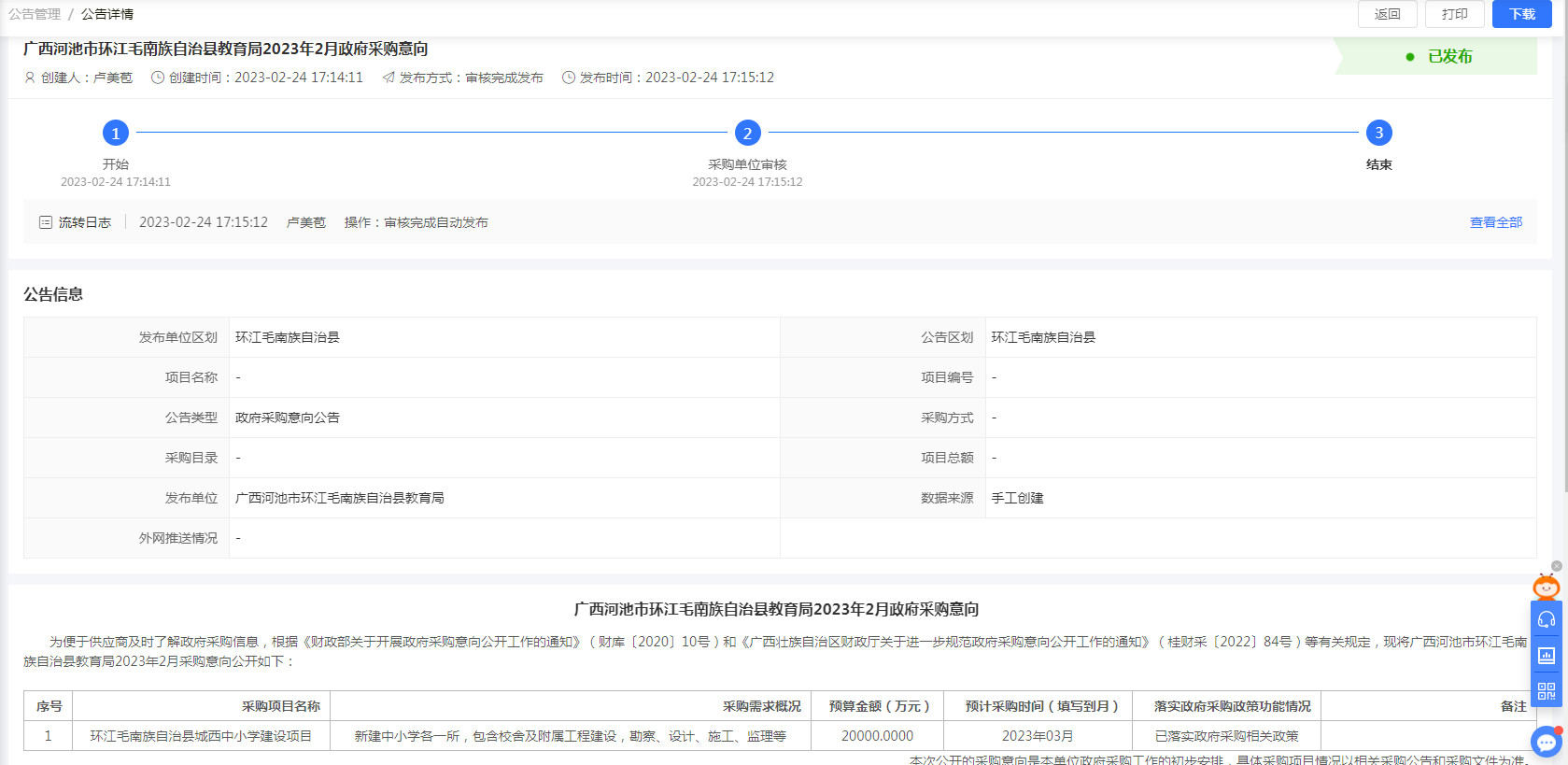Click the 返回 button
1568x765 pixels.
(1387, 14)
